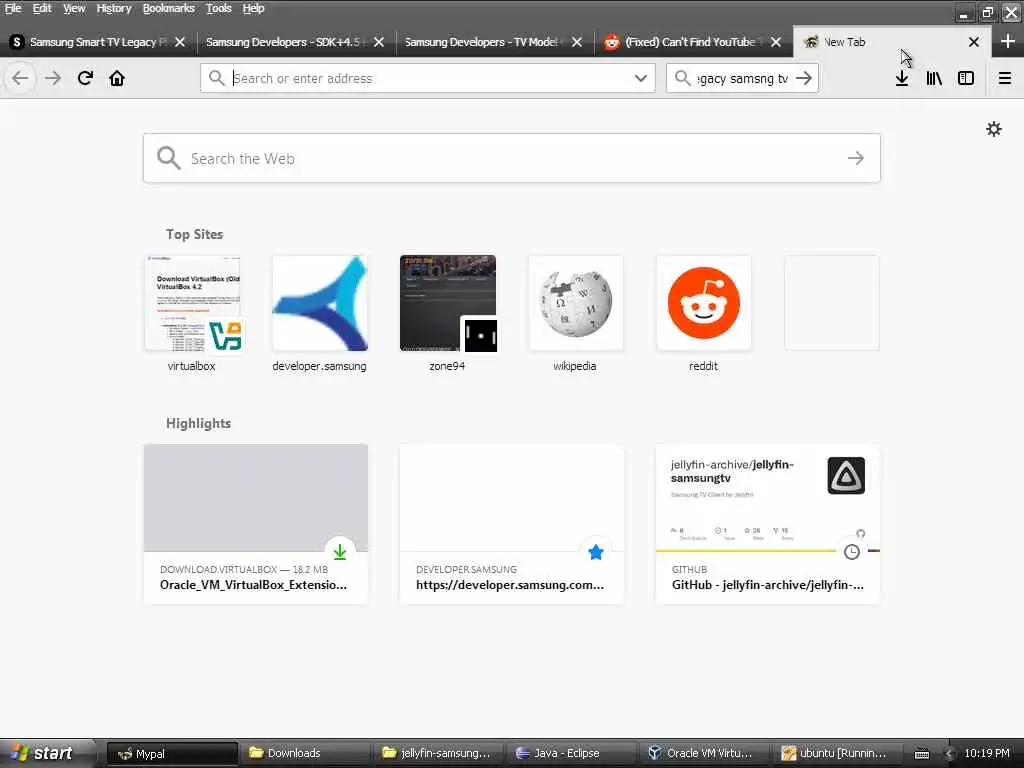Open the reddit top site
This screenshot has width=1024, height=768.
click(703, 313)
